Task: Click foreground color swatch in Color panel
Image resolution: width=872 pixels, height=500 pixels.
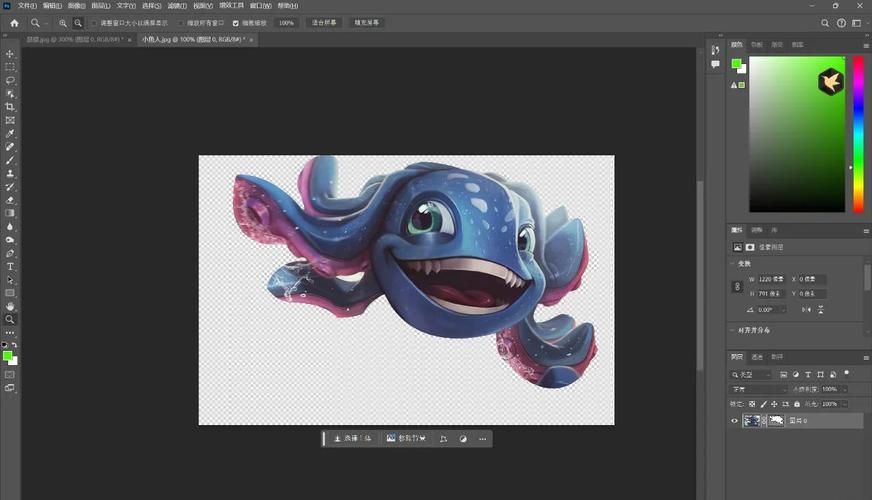Action: tap(736, 64)
